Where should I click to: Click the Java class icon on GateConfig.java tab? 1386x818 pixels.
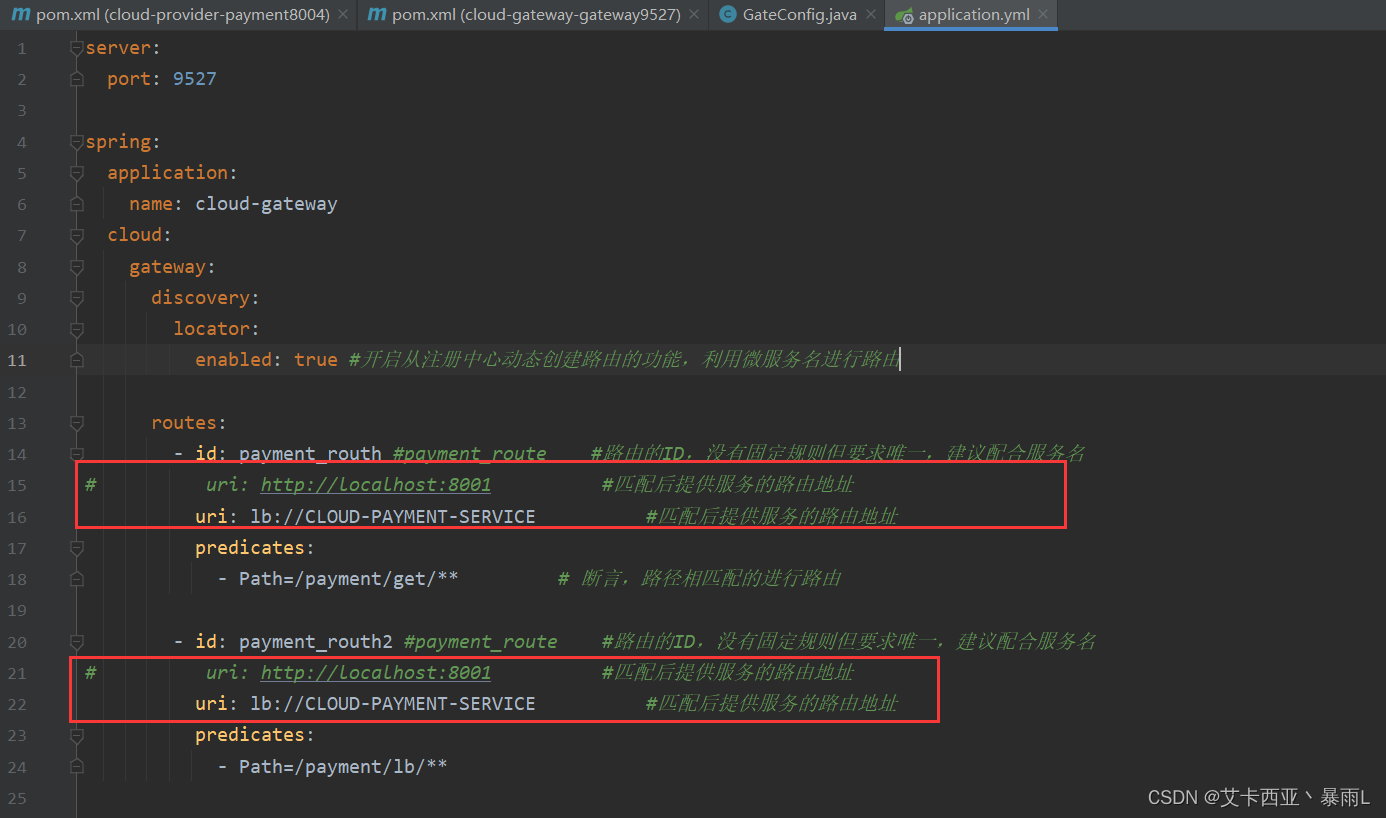[727, 15]
